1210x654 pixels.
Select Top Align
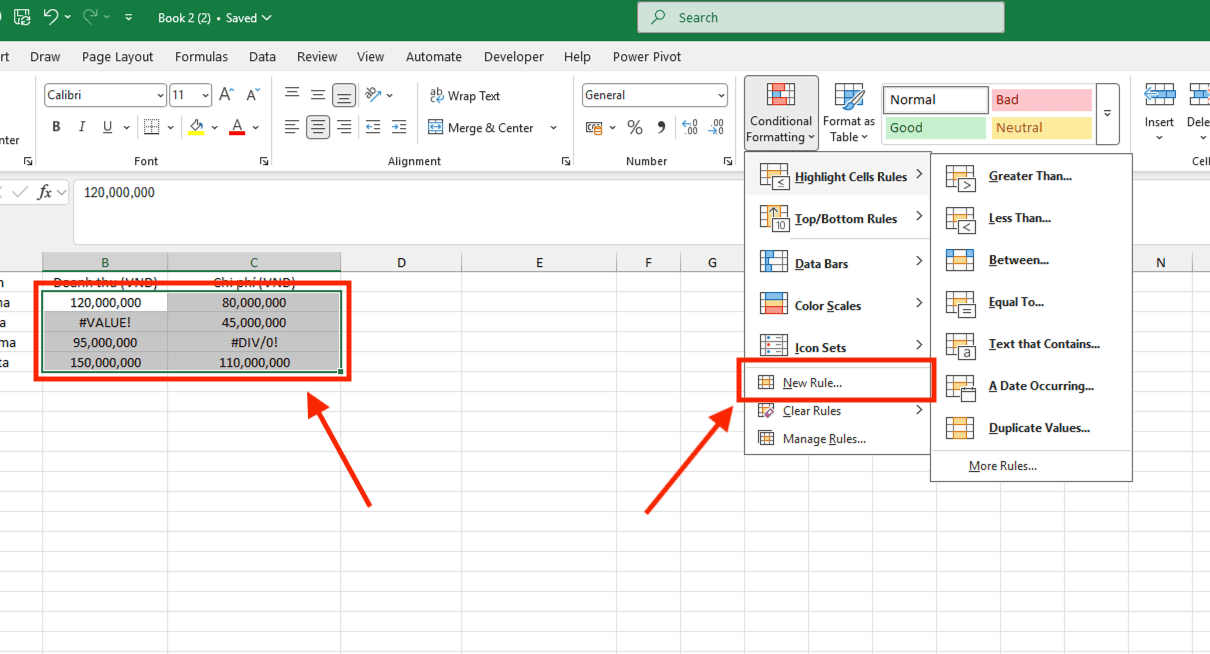(292, 95)
